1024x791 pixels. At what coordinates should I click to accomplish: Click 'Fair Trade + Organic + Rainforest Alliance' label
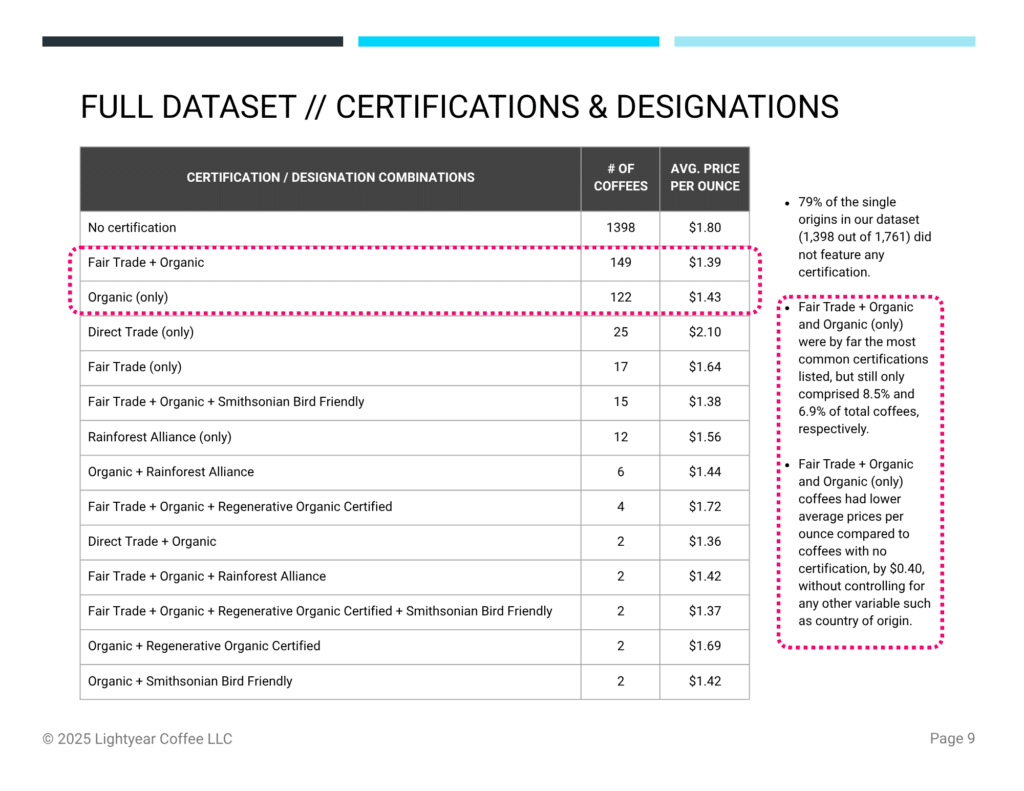click(207, 576)
